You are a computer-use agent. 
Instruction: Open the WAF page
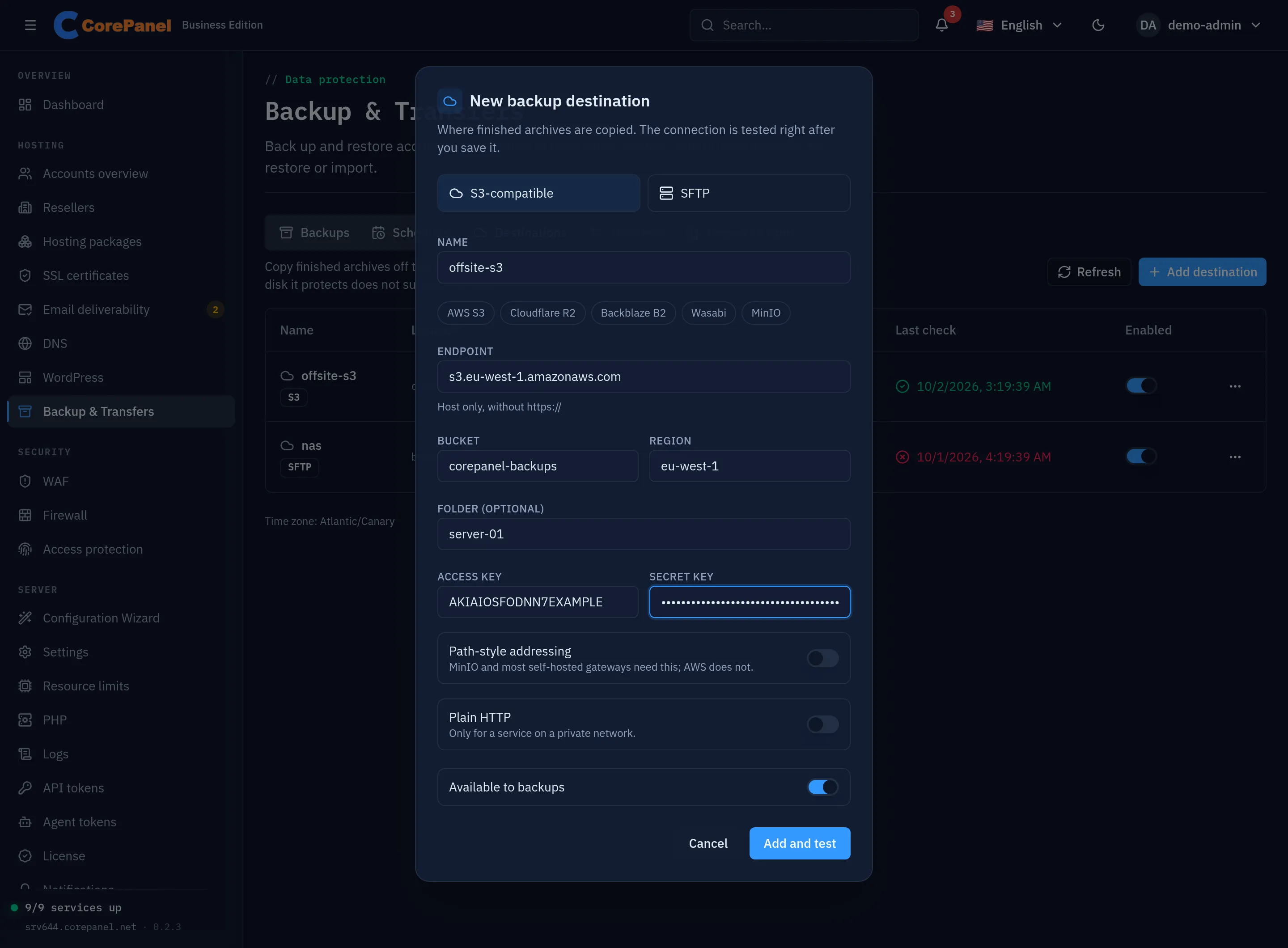tap(121, 481)
